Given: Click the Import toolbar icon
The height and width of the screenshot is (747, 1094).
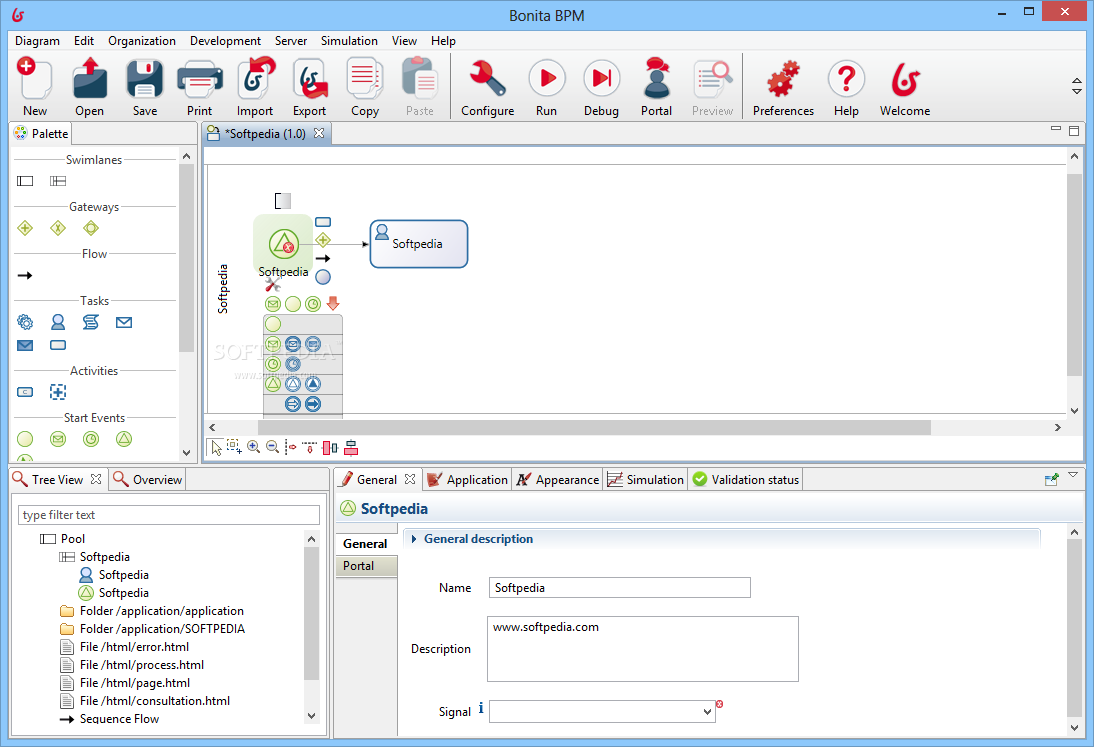Looking at the screenshot, I should tap(255, 80).
